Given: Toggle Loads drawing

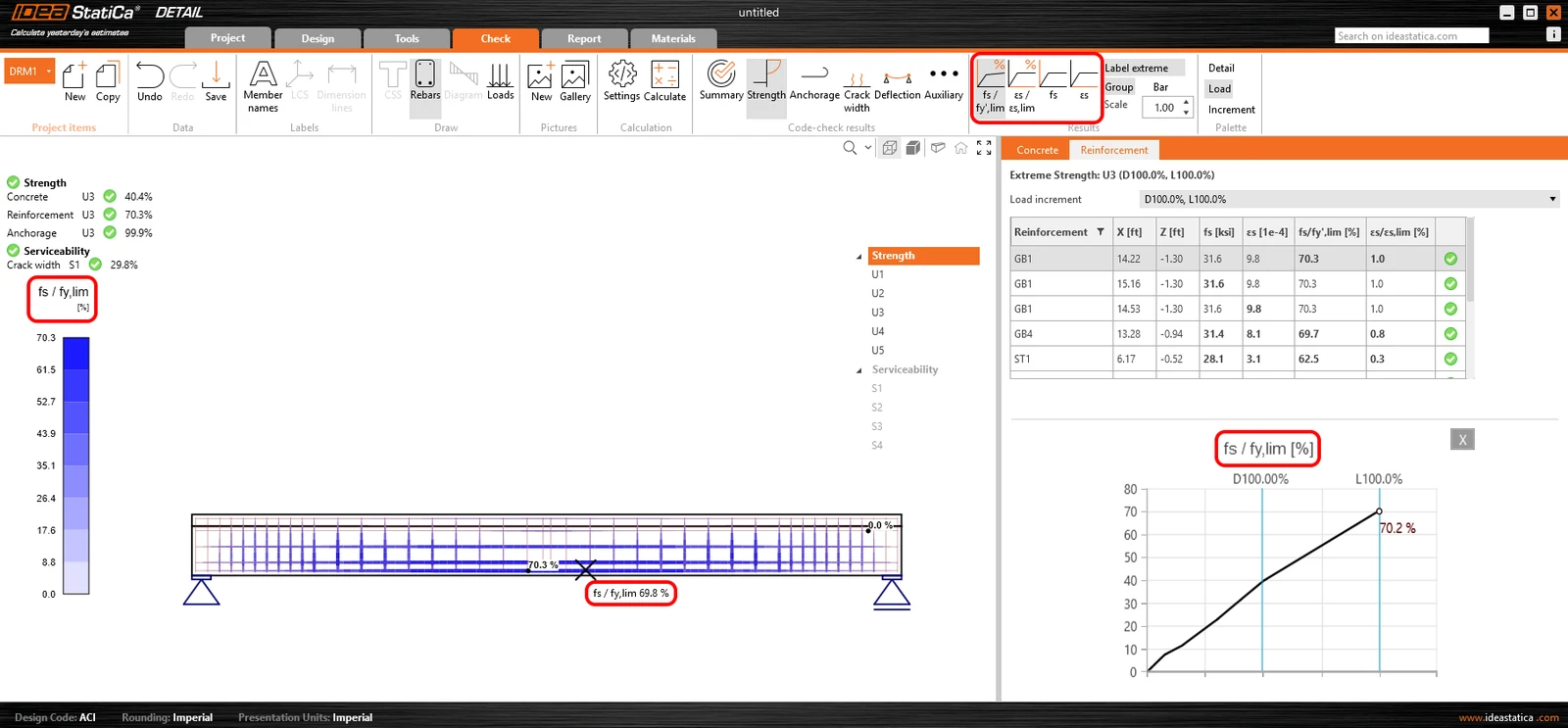Looking at the screenshot, I should [500, 81].
